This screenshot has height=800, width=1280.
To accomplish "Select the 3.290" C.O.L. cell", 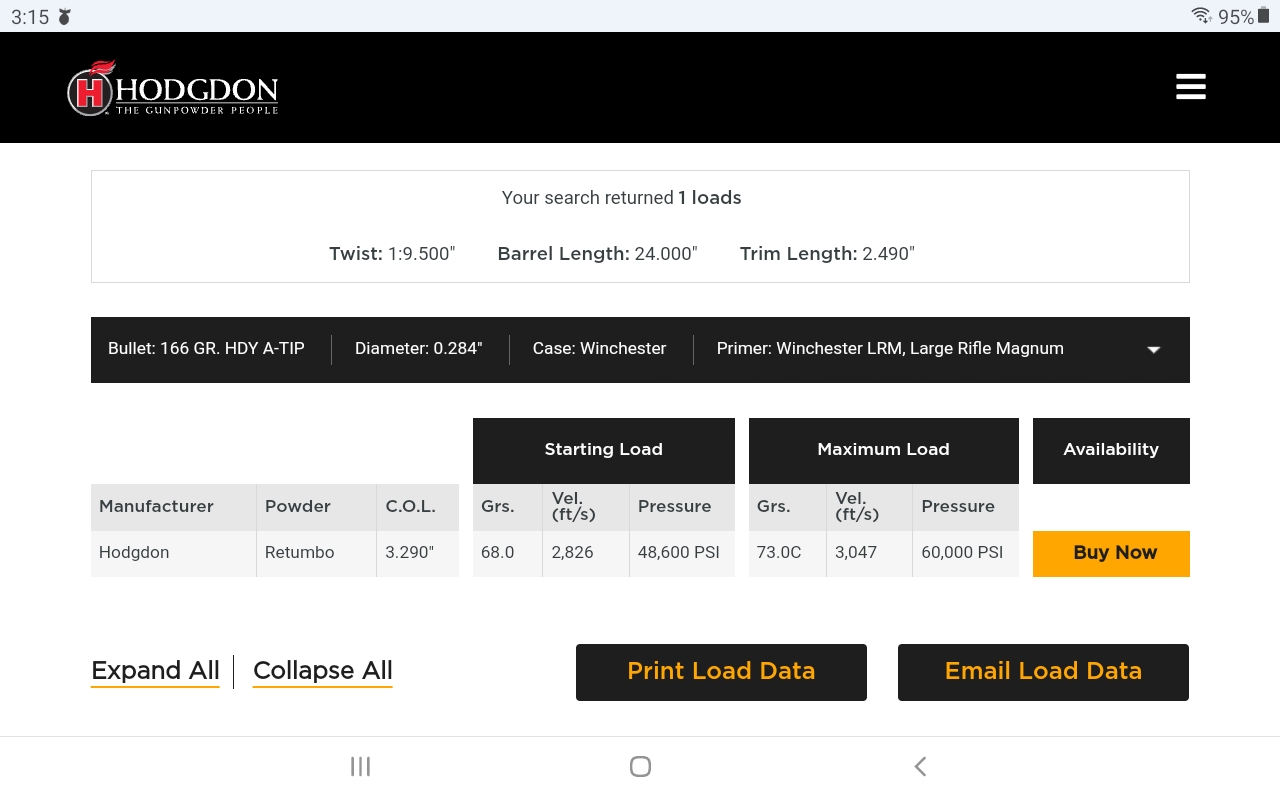I will [x=418, y=553].
